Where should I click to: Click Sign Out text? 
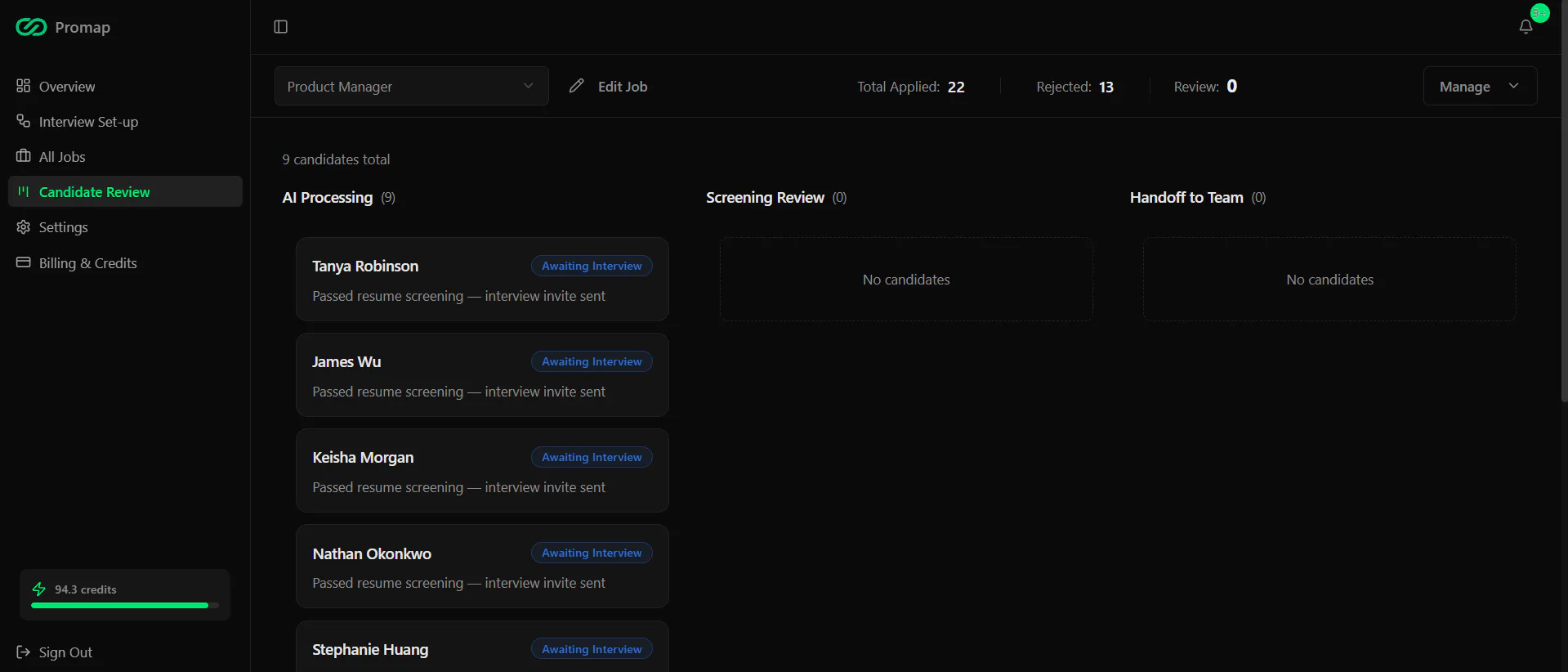point(65,652)
